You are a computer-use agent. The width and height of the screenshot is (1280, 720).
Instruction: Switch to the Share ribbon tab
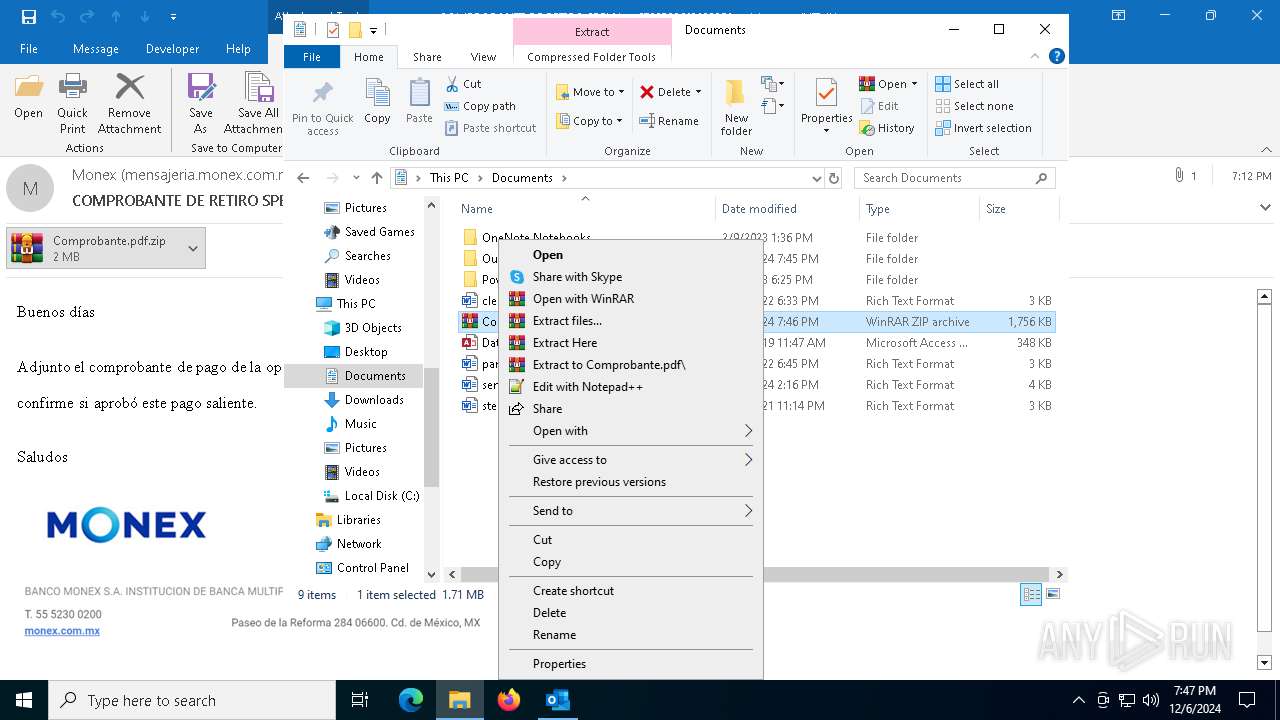(427, 57)
